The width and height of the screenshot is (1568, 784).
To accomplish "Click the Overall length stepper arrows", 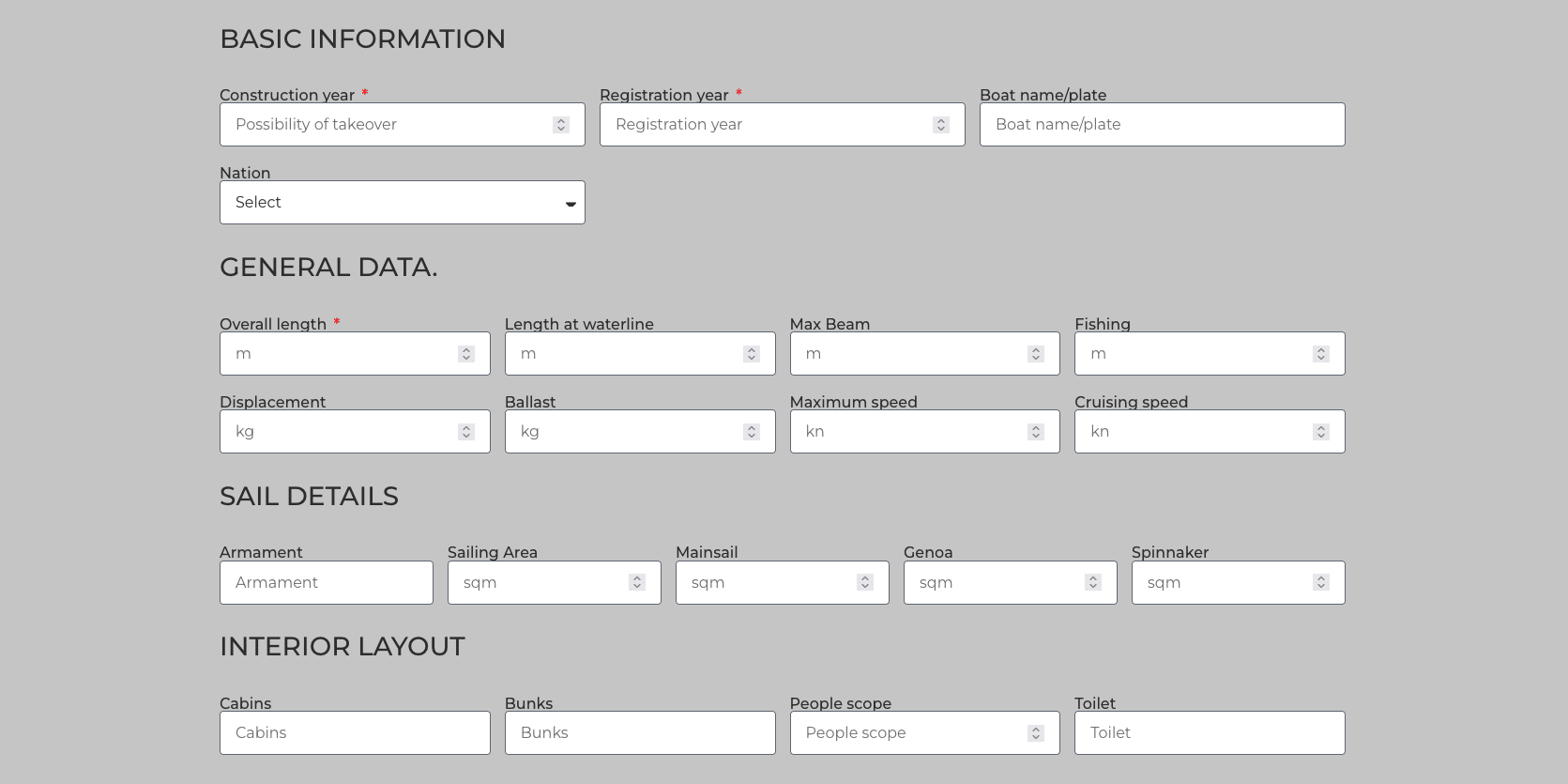I will click(466, 354).
